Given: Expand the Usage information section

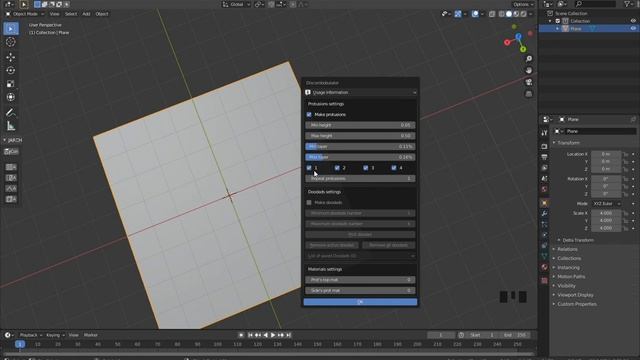Looking at the screenshot, I should pos(360,93).
